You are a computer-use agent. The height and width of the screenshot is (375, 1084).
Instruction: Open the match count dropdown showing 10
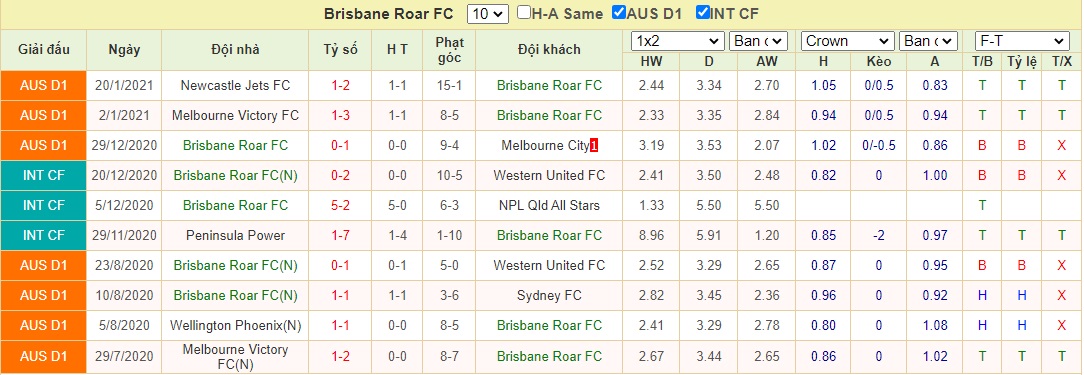click(x=488, y=13)
